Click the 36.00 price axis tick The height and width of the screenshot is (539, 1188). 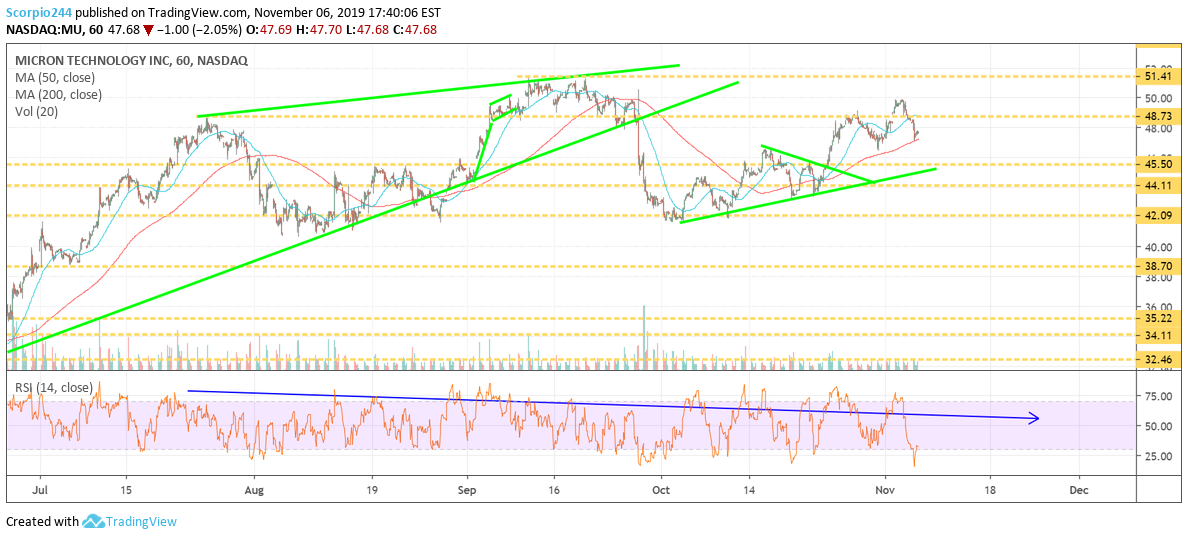[1157, 306]
